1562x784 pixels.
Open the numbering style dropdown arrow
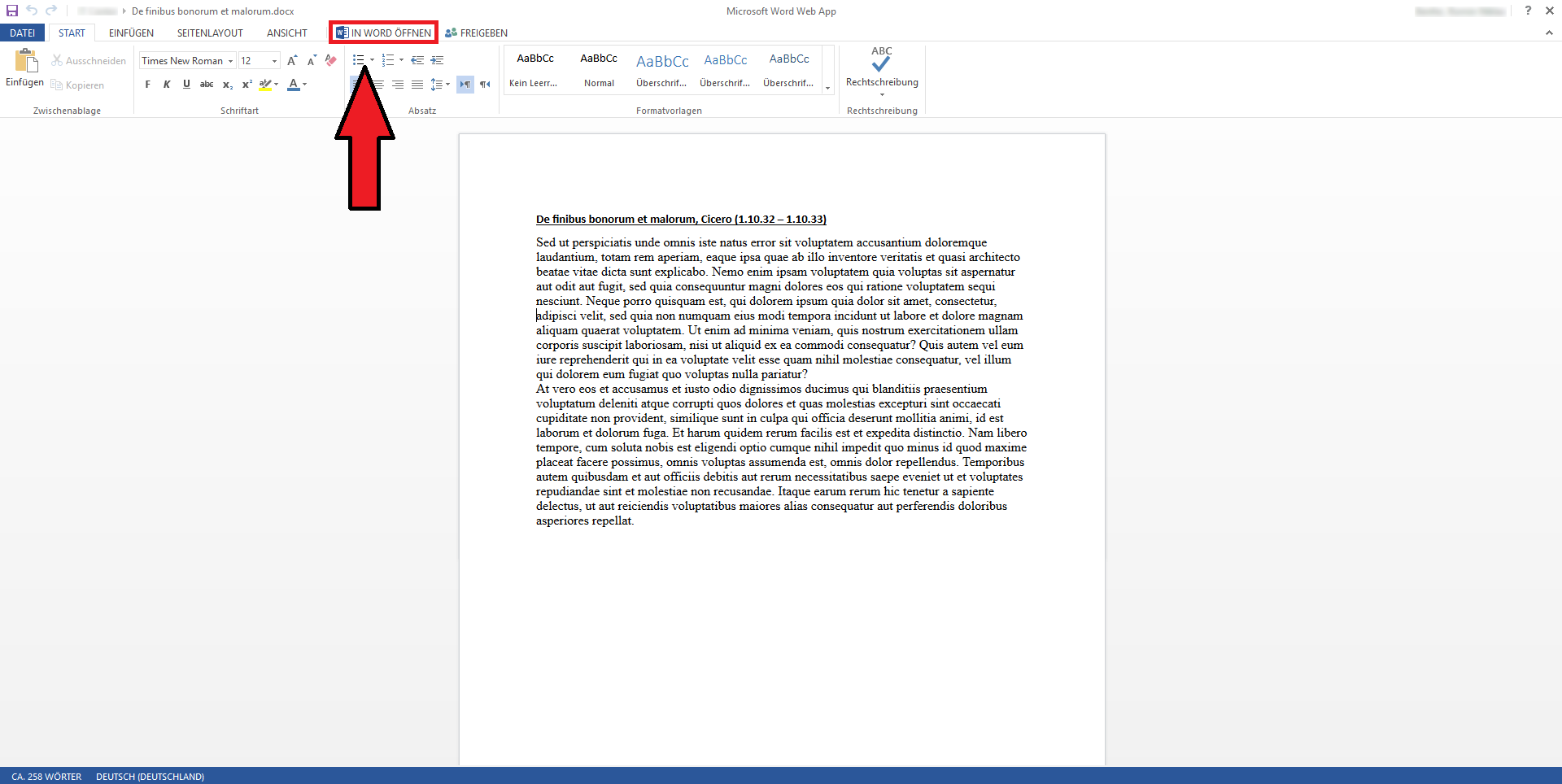402,61
